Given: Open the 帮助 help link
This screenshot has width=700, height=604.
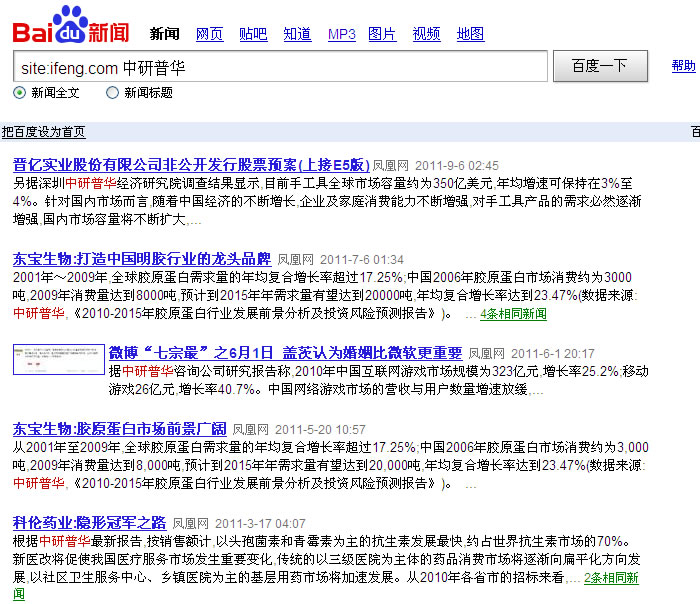Looking at the screenshot, I should (x=683, y=66).
